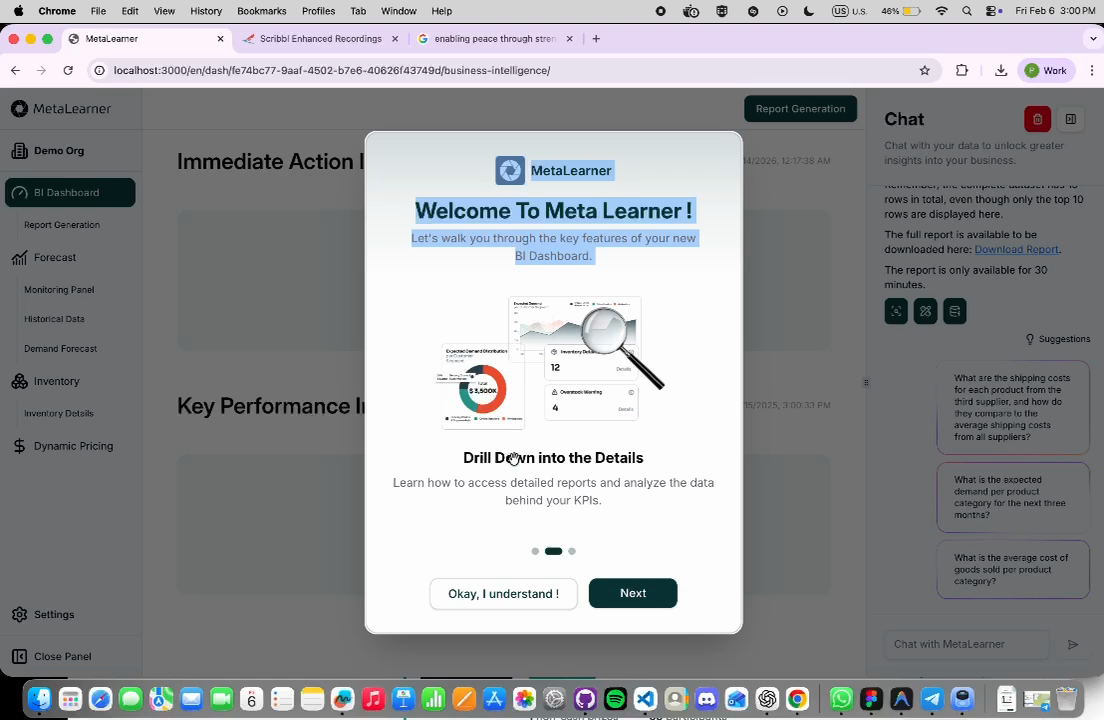Select Dynamic Pricing in the sidebar
This screenshot has height=720, width=1104.
[73, 446]
